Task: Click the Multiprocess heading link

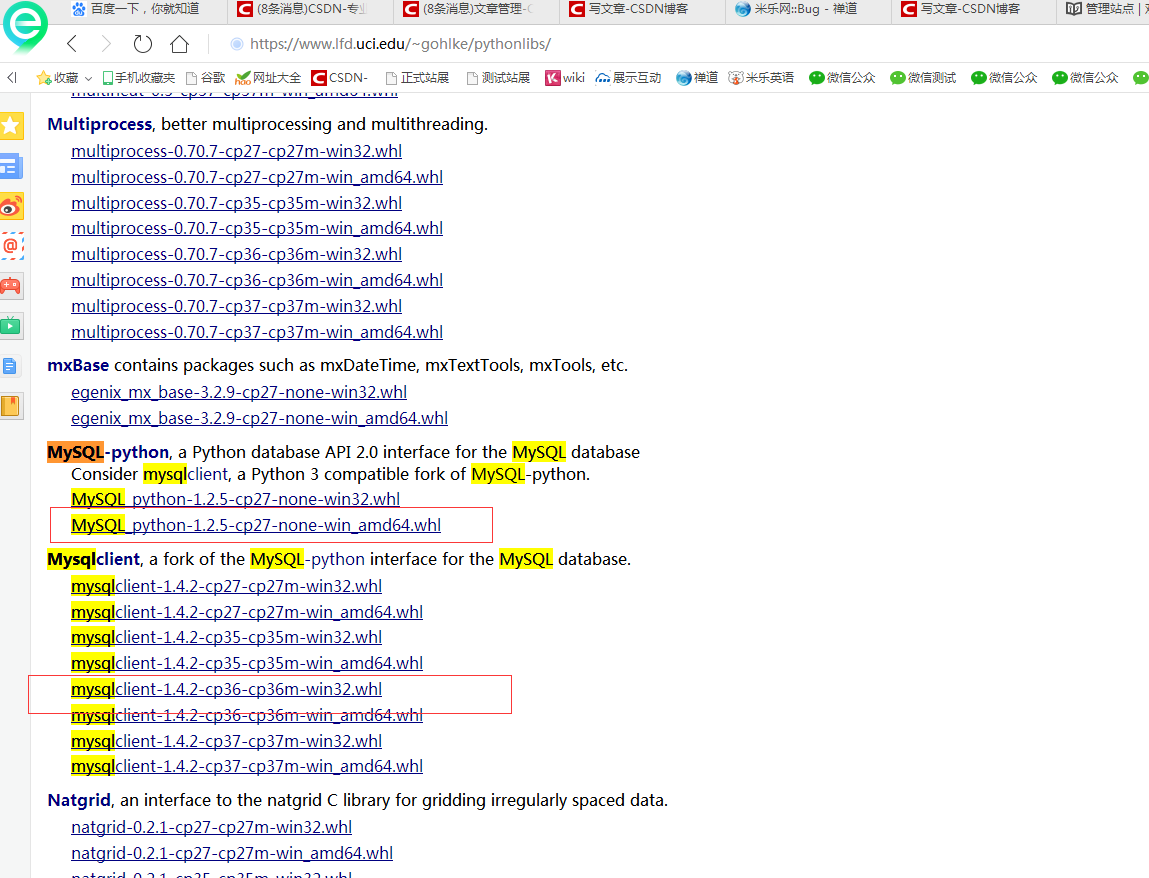Action: point(100,124)
